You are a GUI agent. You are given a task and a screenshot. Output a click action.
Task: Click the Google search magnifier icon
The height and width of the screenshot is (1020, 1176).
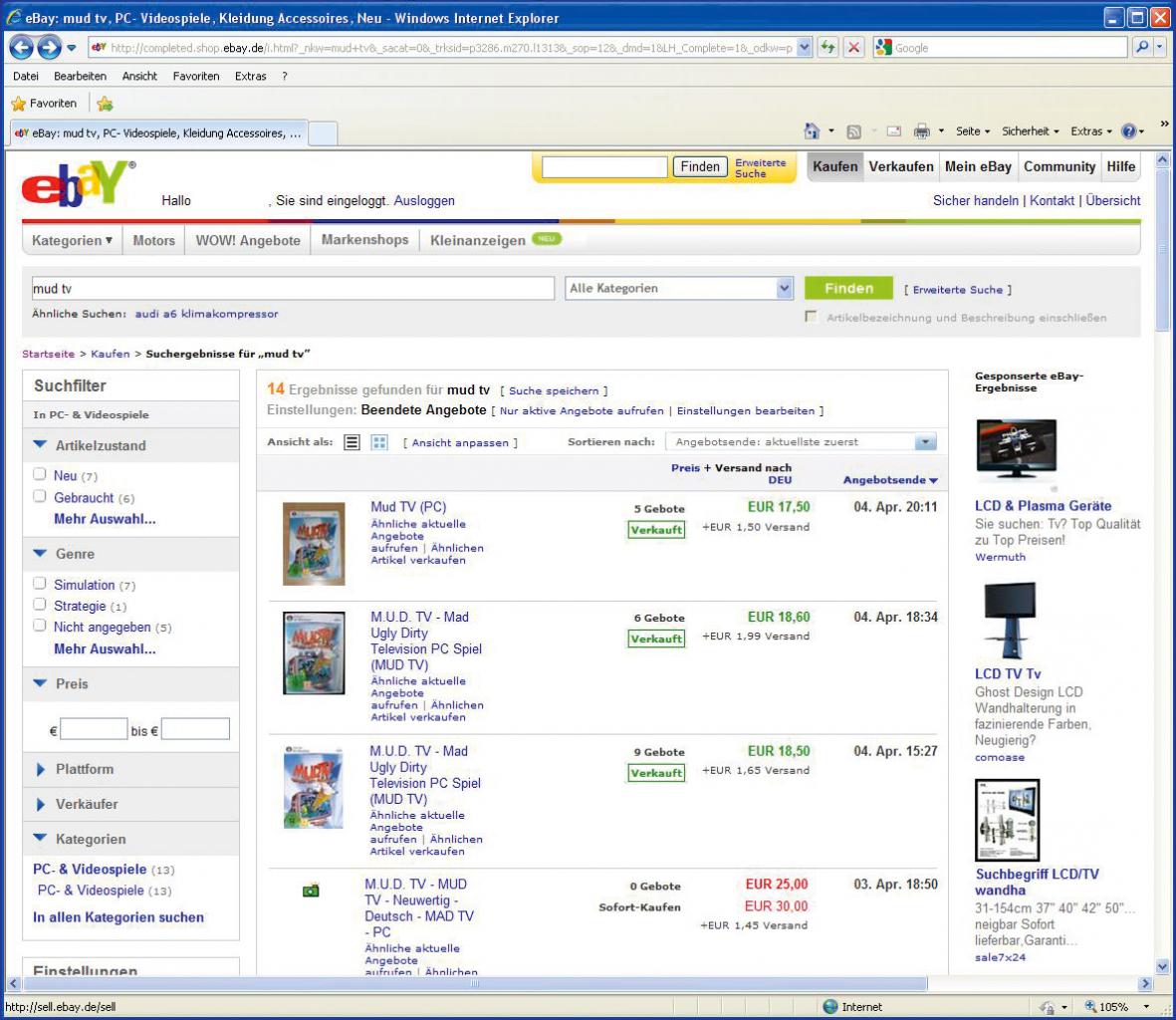point(1141,47)
